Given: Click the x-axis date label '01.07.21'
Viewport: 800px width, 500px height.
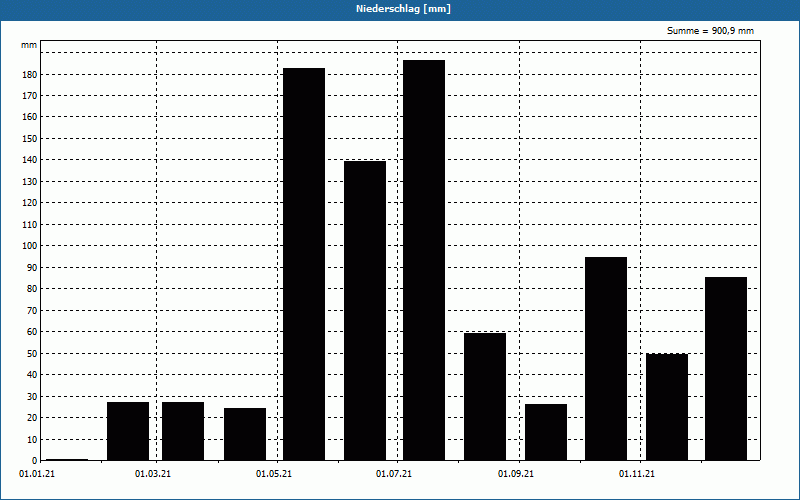Looking at the screenshot, I should pyautogui.click(x=394, y=474).
